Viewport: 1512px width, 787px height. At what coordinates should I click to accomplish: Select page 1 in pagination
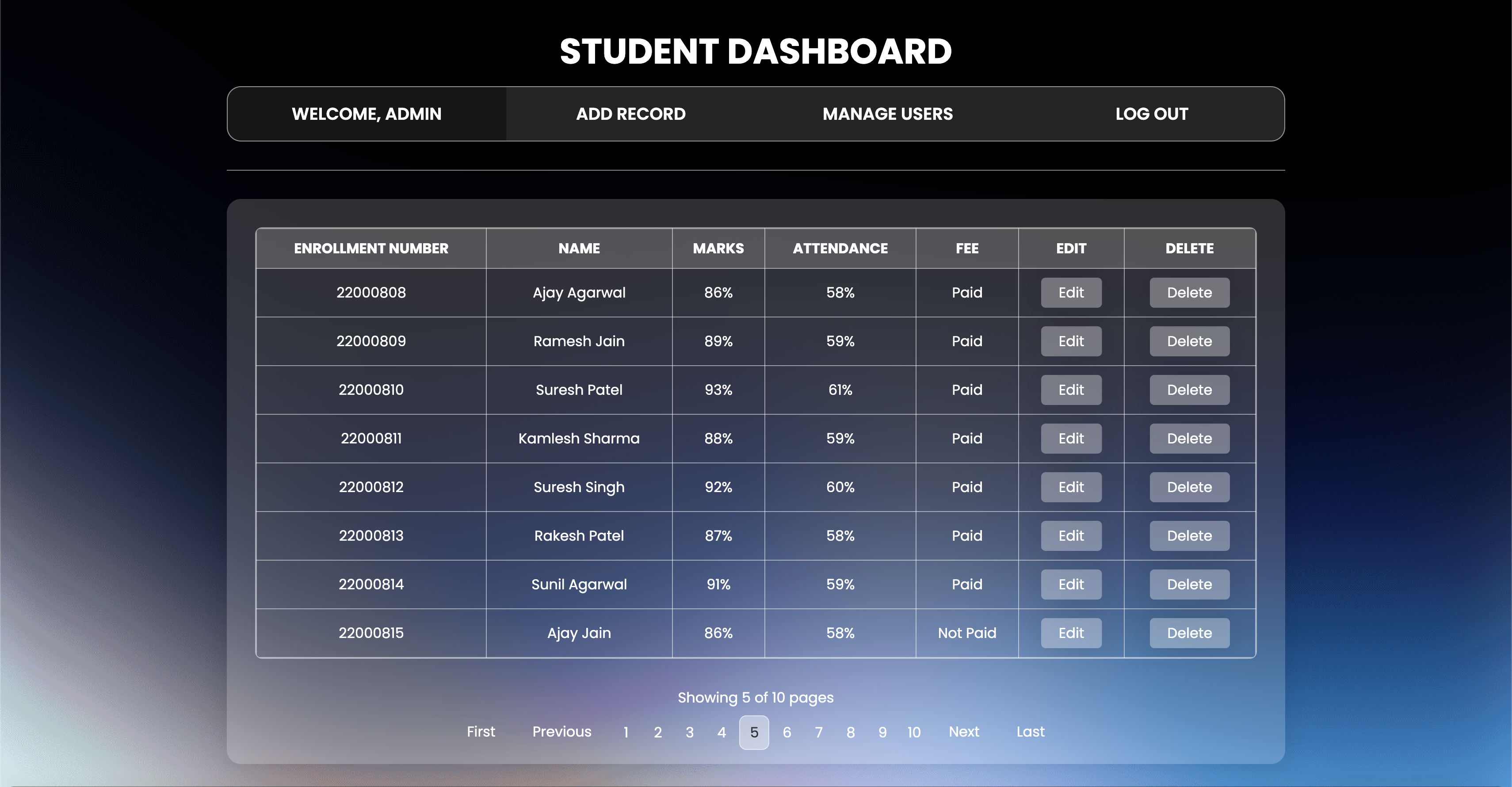click(x=626, y=733)
